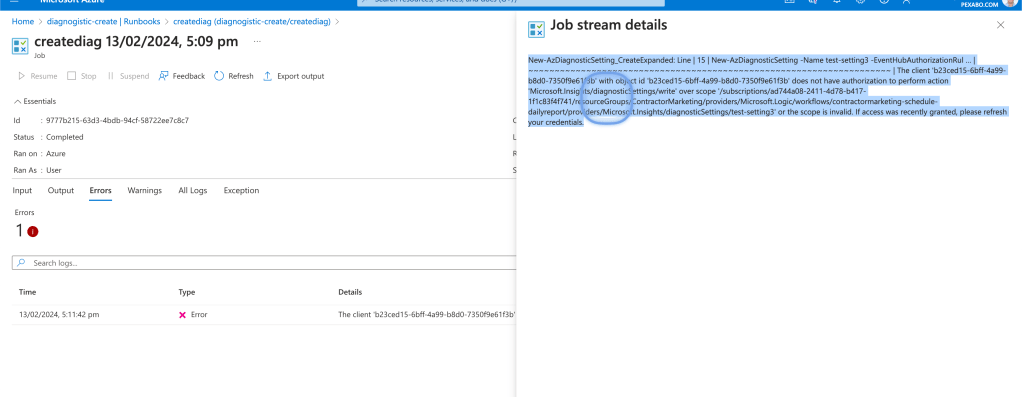Click the Time column header
The height and width of the screenshot is (397, 1022).
click(27, 292)
